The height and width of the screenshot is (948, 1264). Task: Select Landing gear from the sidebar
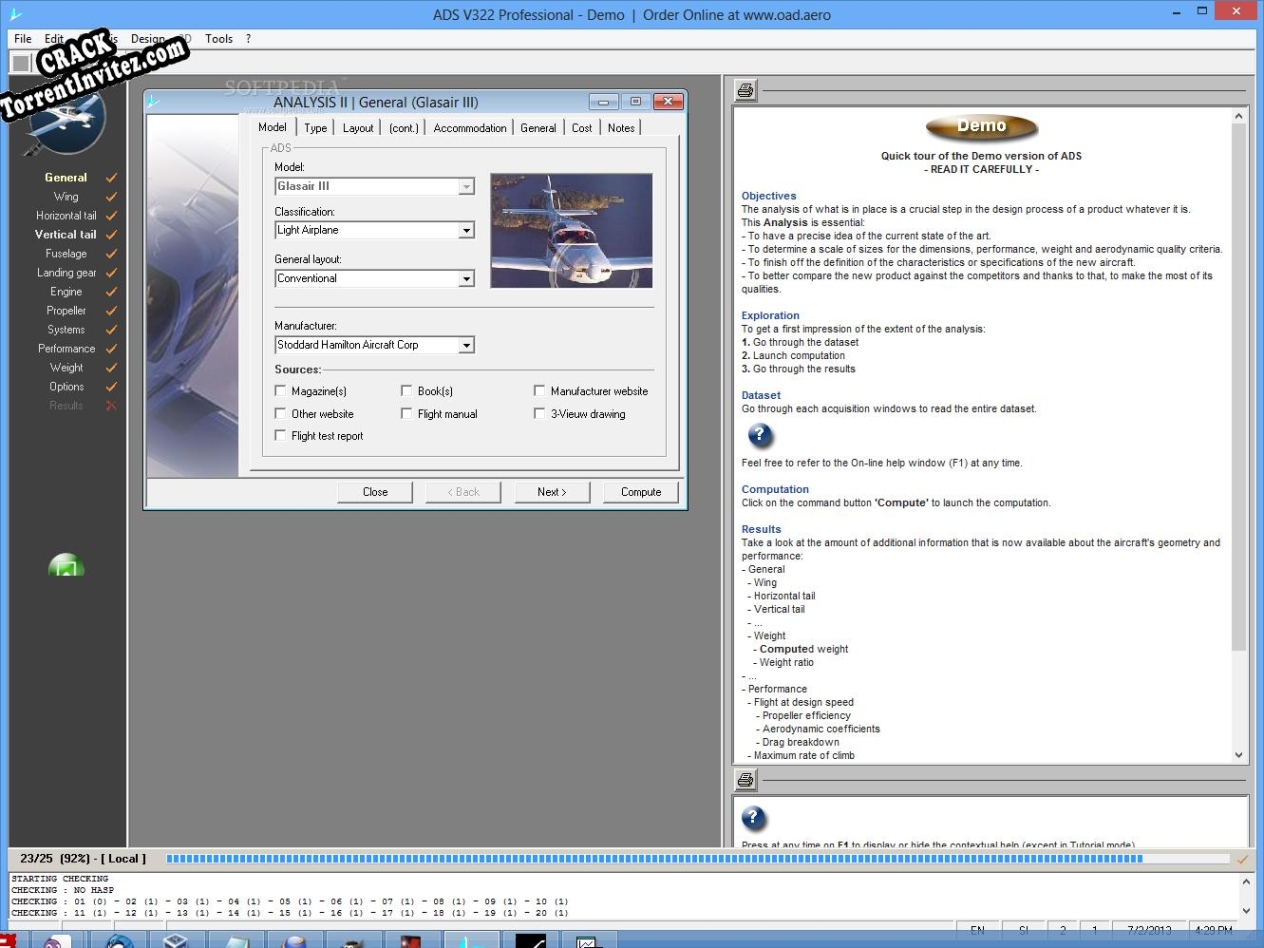(66, 272)
